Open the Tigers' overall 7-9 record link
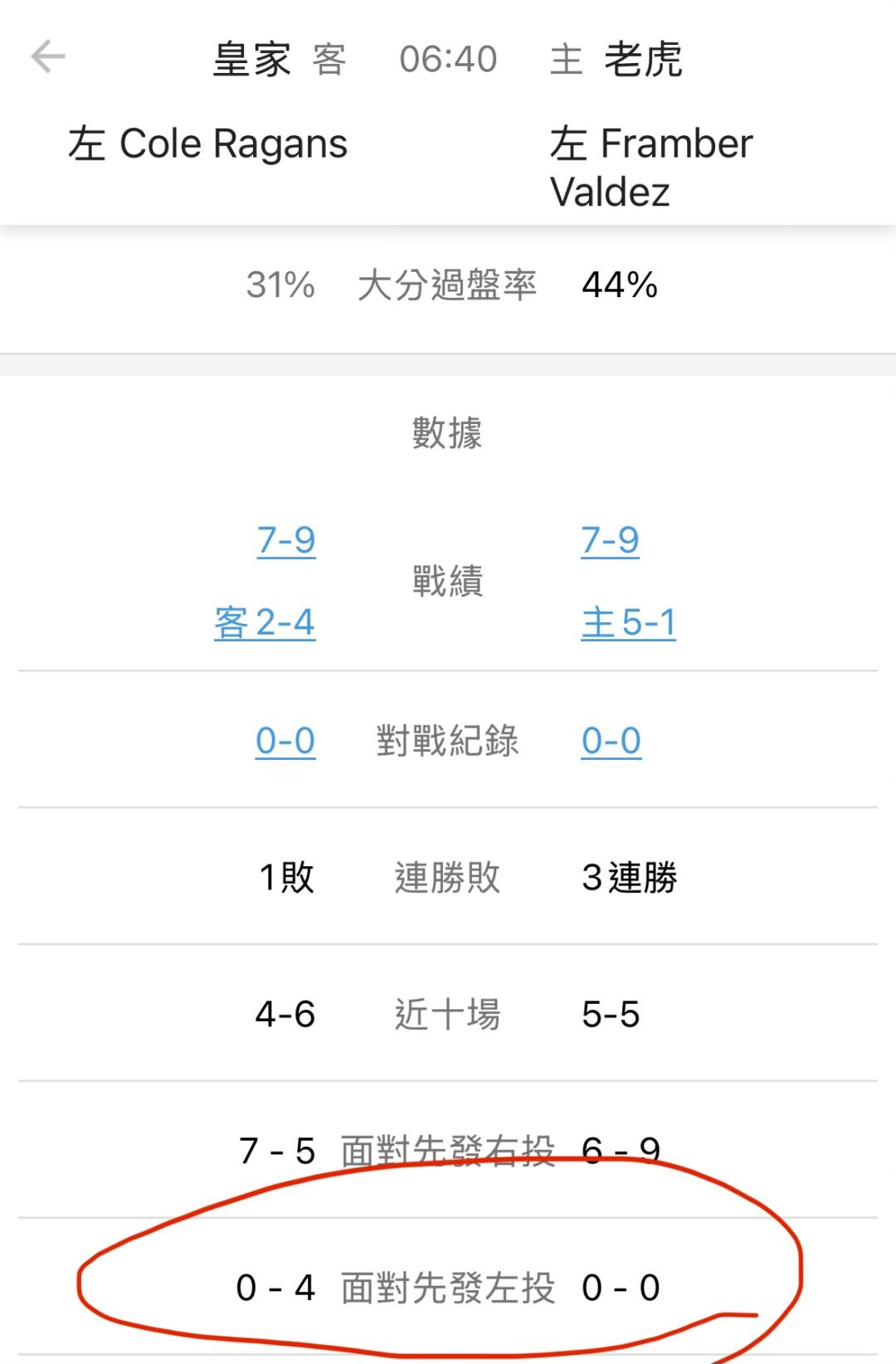896x1364 pixels. click(610, 540)
